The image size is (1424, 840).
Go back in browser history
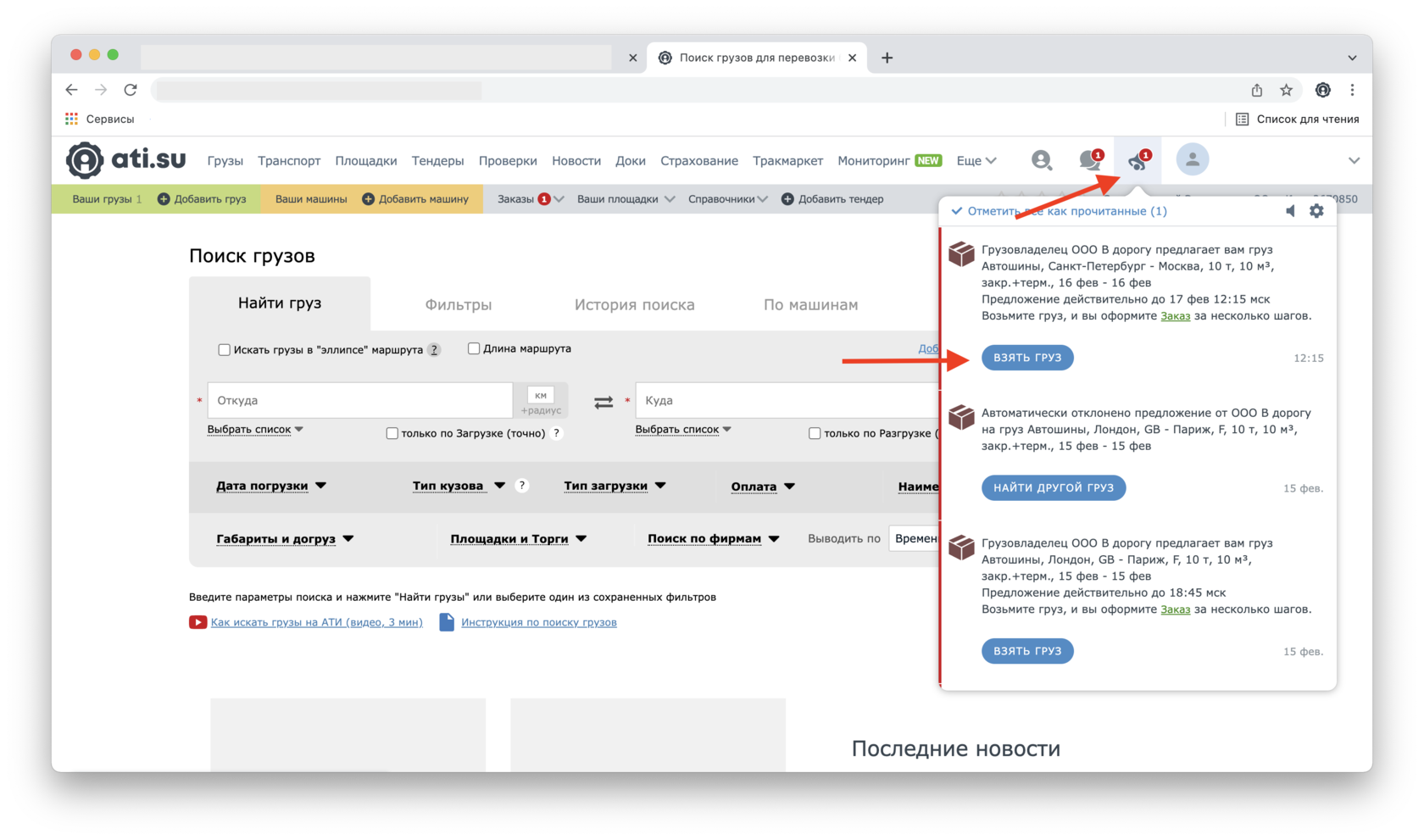(71, 90)
